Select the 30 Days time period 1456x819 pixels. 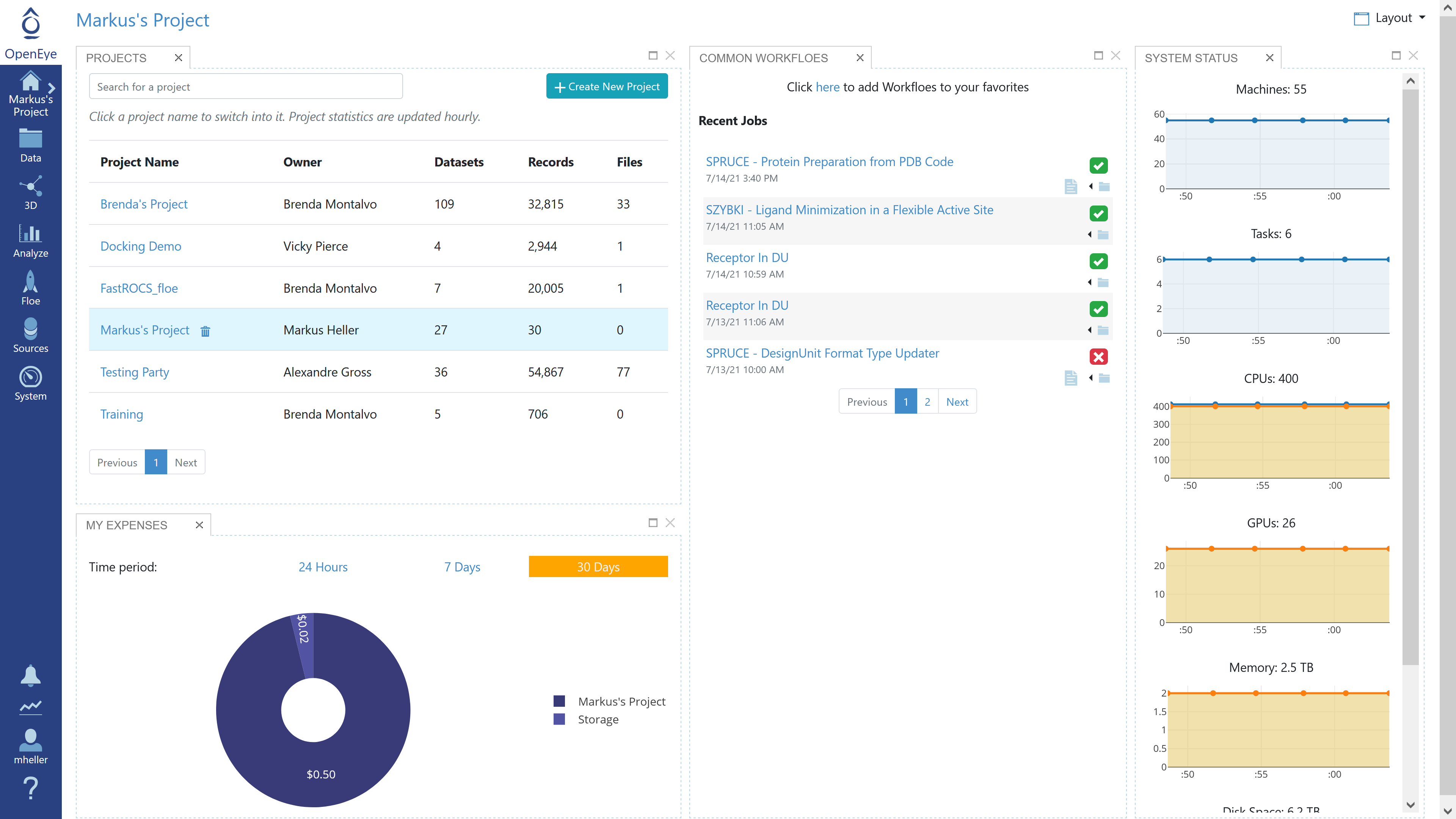pyautogui.click(x=598, y=566)
